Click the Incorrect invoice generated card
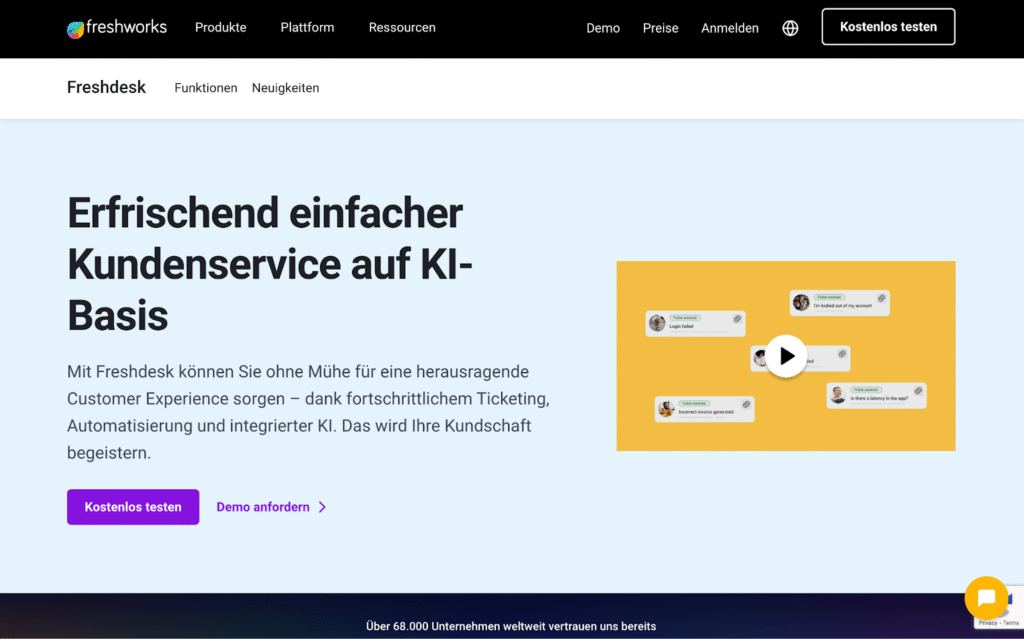 (705, 409)
